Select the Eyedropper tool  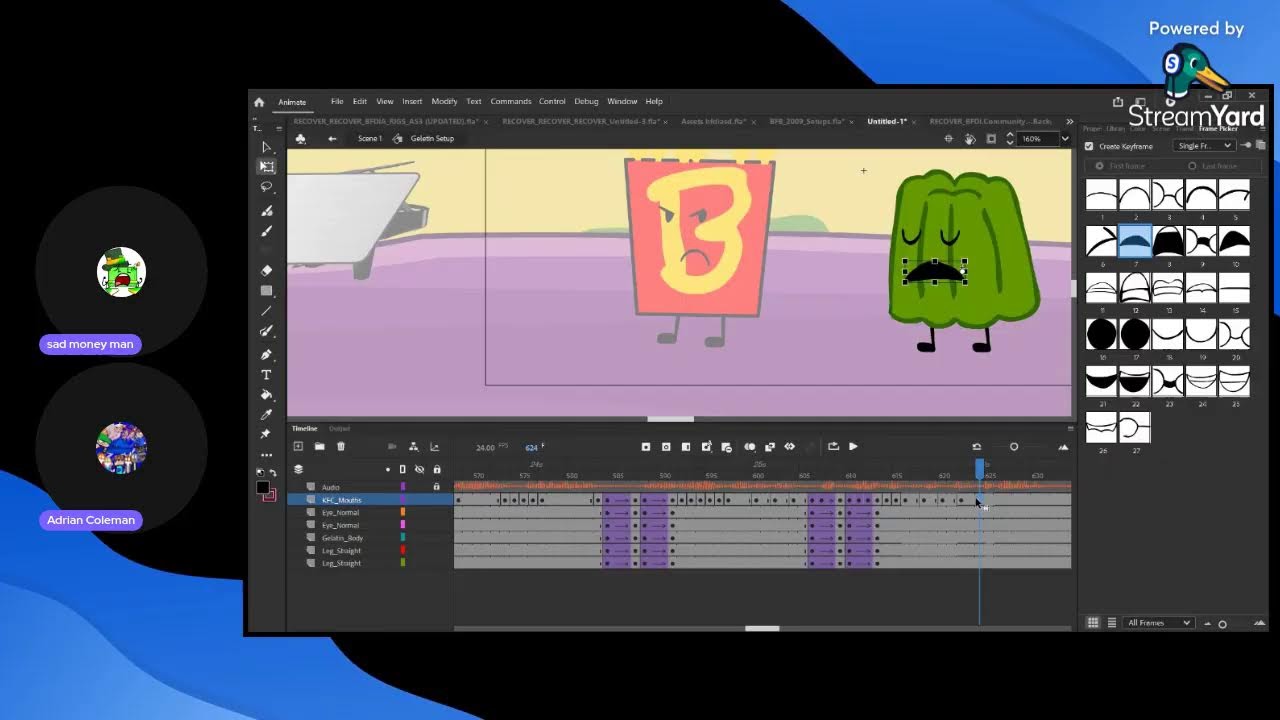(x=267, y=415)
